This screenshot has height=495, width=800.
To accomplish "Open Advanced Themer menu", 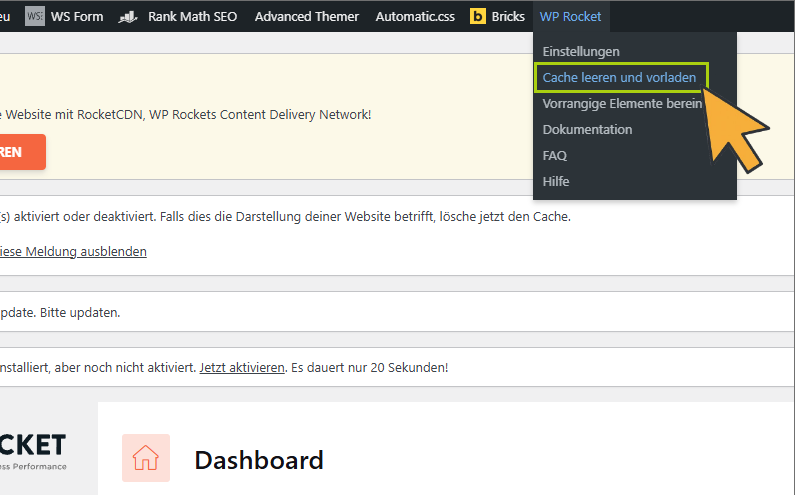I will 307,16.
